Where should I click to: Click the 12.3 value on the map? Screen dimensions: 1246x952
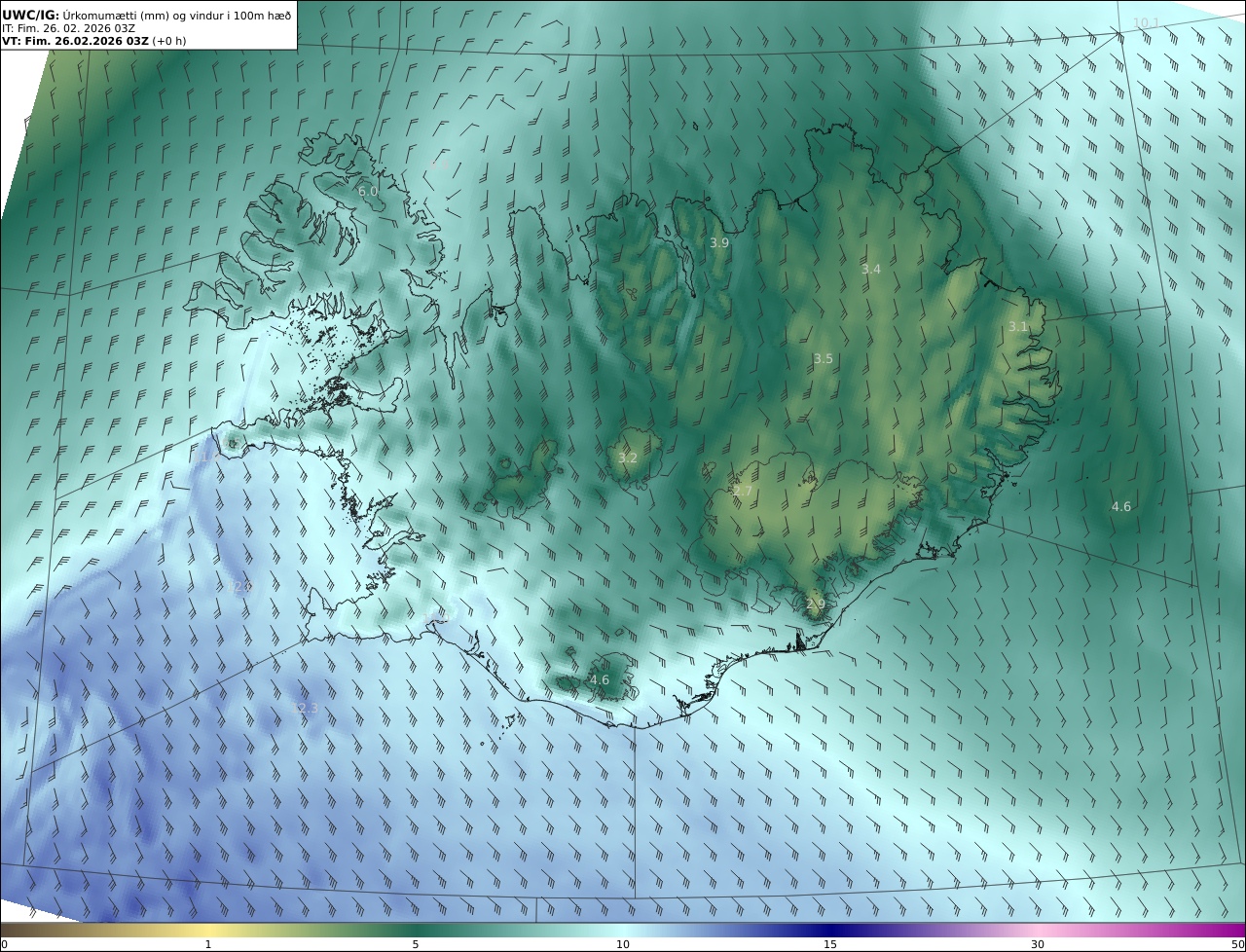pyautogui.click(x=305, y=708)
